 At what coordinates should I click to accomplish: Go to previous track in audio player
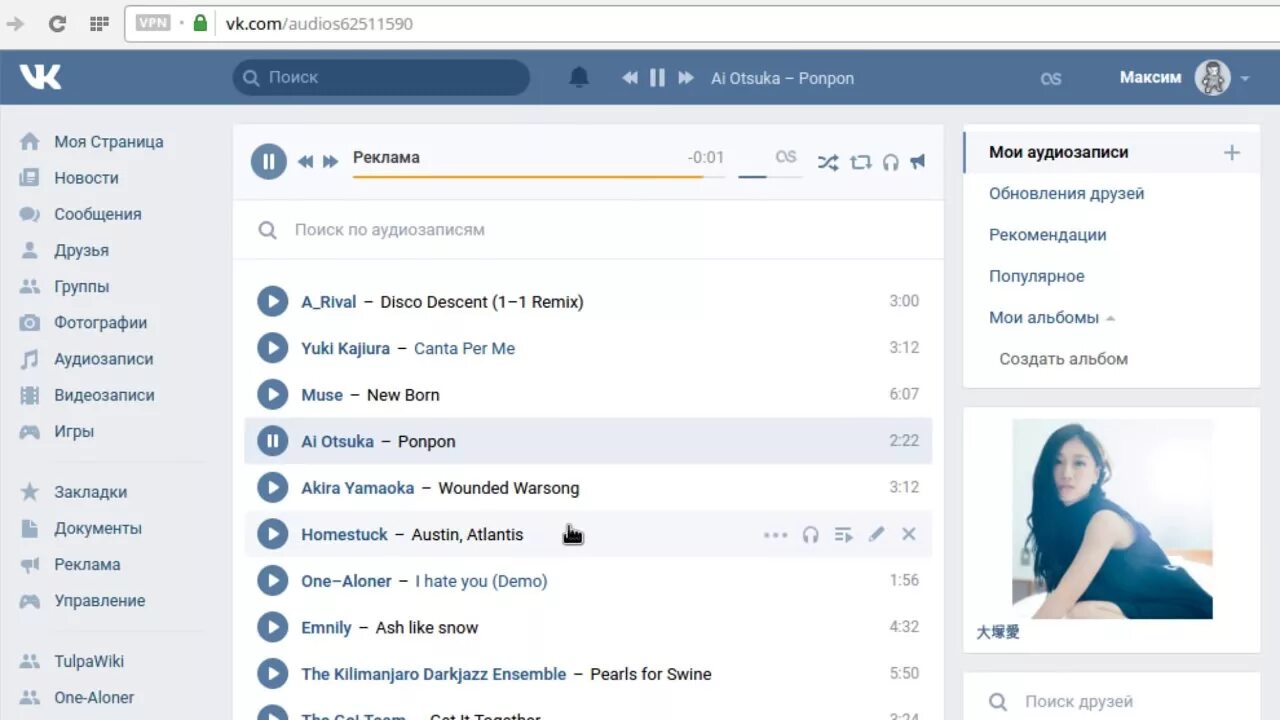(305, 161)
